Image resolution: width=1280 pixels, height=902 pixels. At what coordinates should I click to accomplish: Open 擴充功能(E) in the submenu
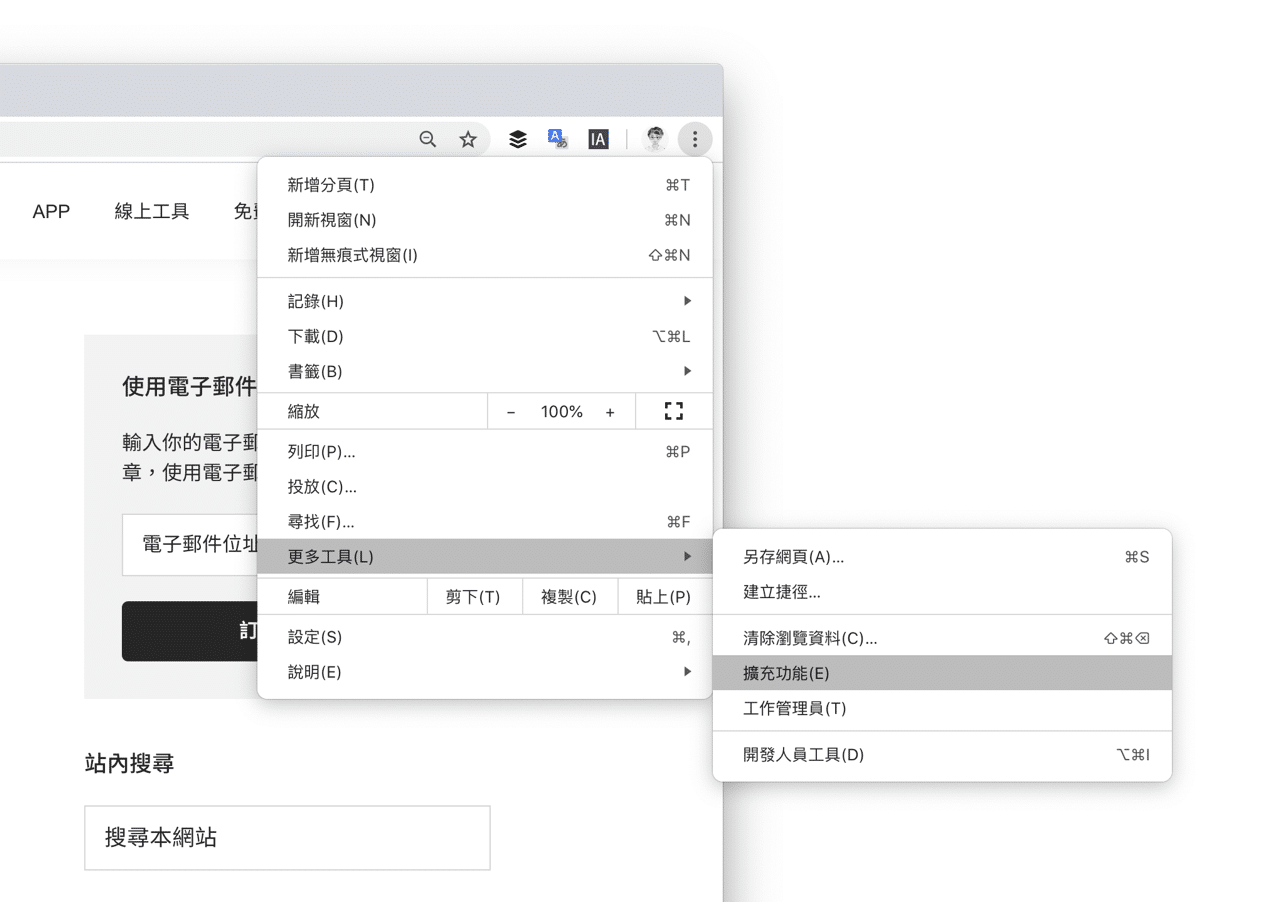pos(942,673)
